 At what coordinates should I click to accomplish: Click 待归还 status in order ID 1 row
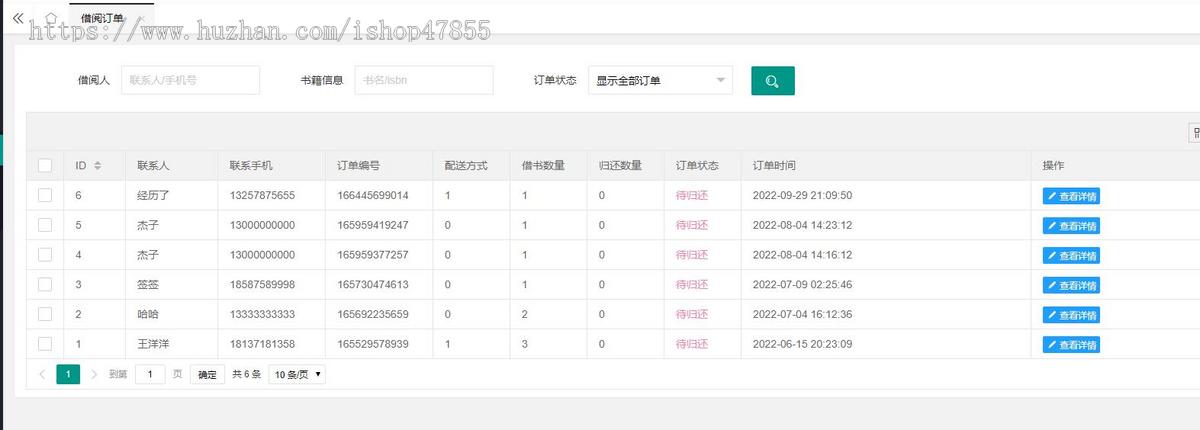click(x=692, y=345)
